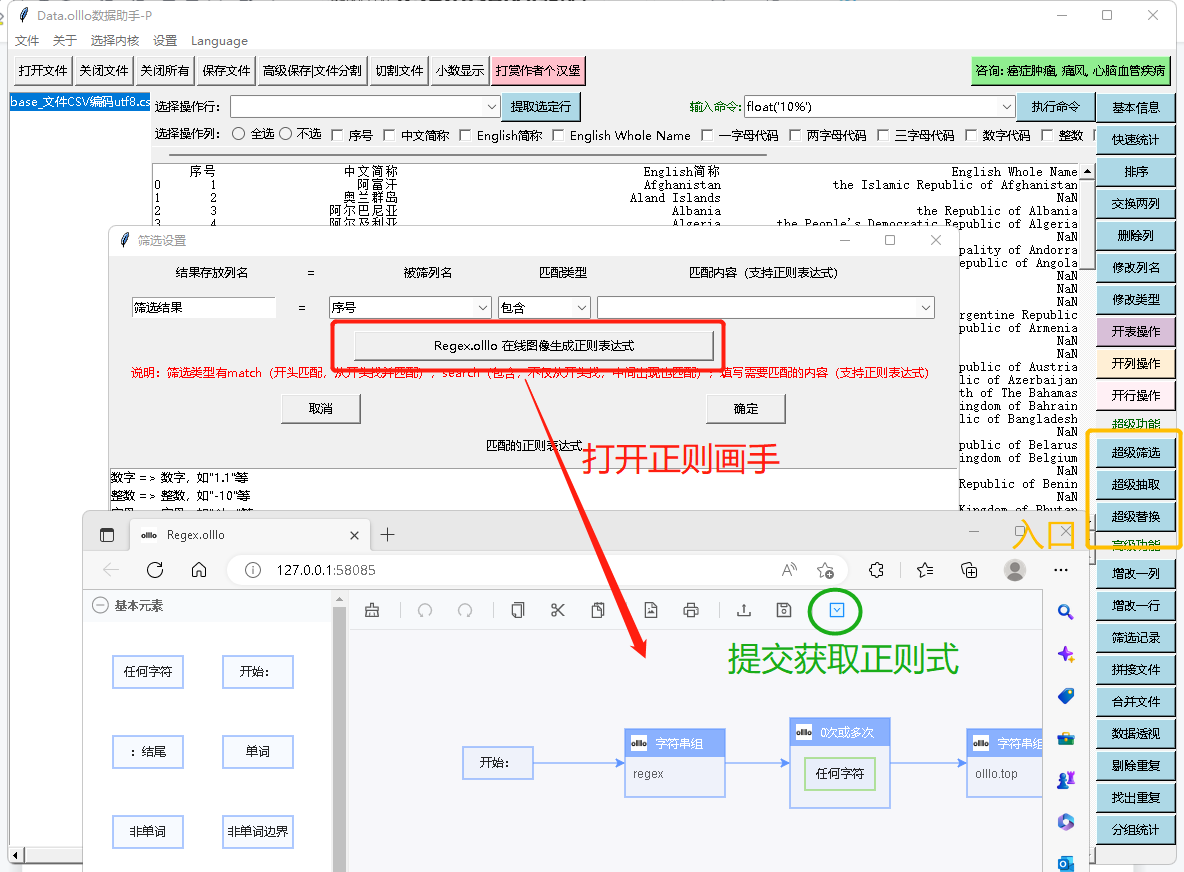
Task: Collapse the 基本元素 panel section
Action: 100,605
